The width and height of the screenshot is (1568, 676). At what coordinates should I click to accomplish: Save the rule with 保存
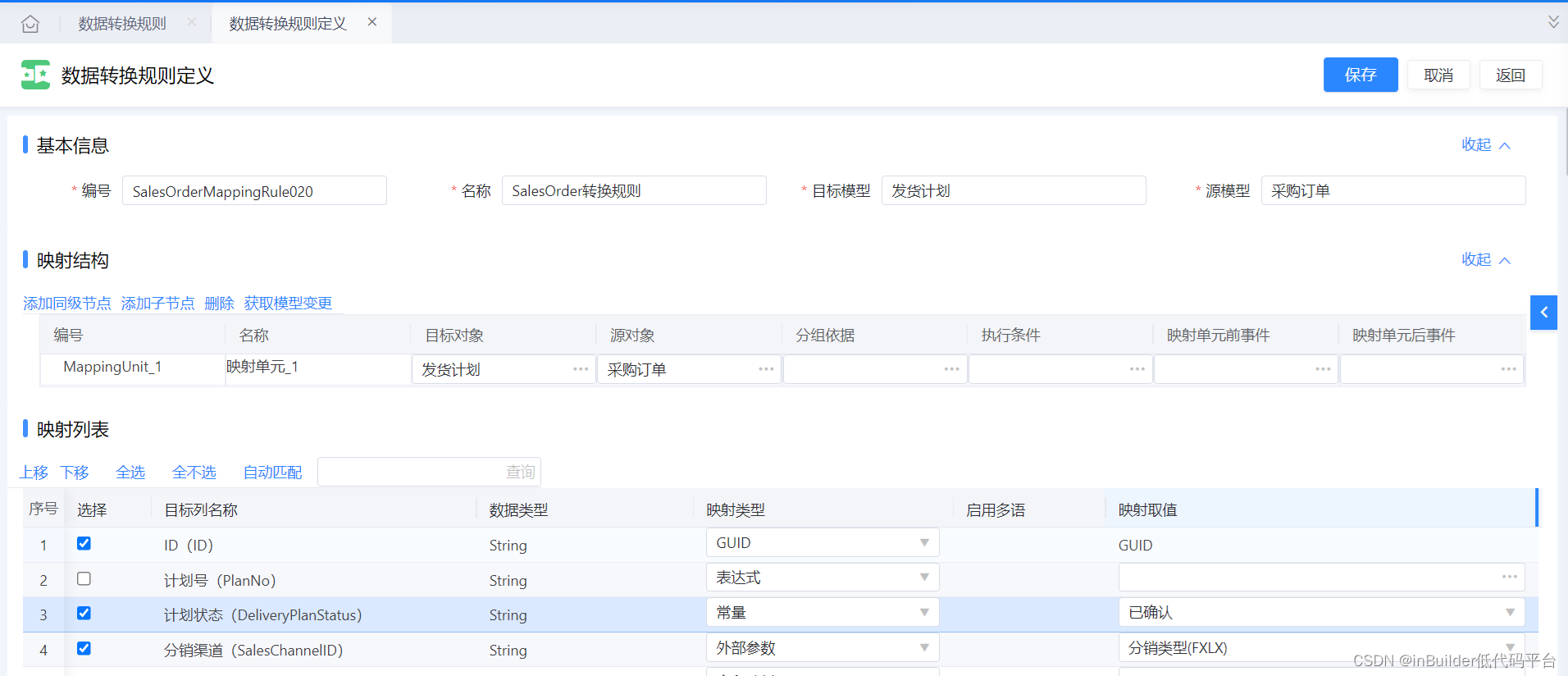pyautogui.click(x=1361, y=75)
